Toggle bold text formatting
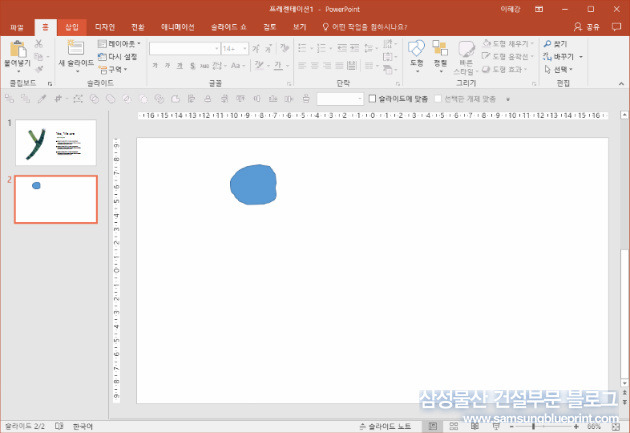This screenshot has height=433, width=630. click(x=155, y=65)
